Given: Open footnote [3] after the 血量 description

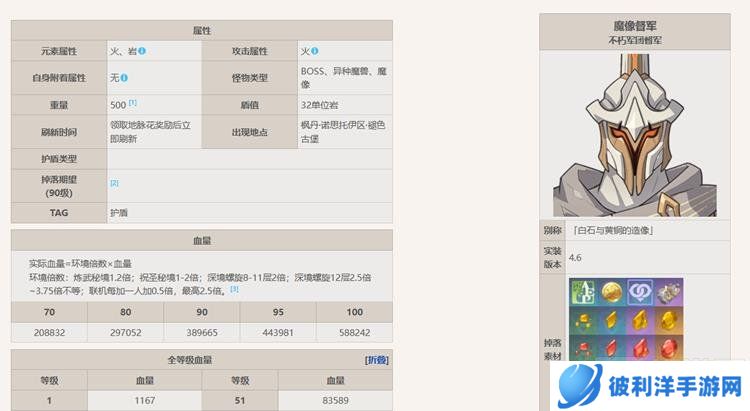Looking at the screenshot, I should tap(234, 289).
